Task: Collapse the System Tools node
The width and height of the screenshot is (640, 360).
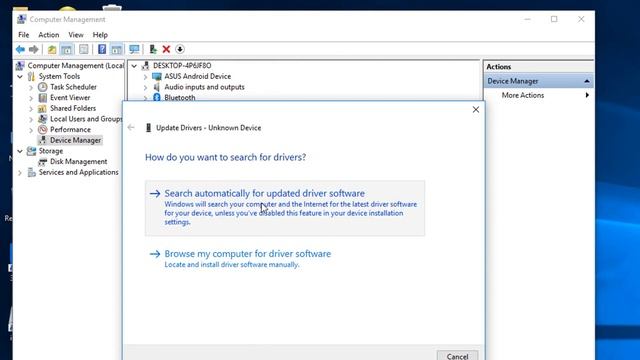Action: [x=20, y=76]
